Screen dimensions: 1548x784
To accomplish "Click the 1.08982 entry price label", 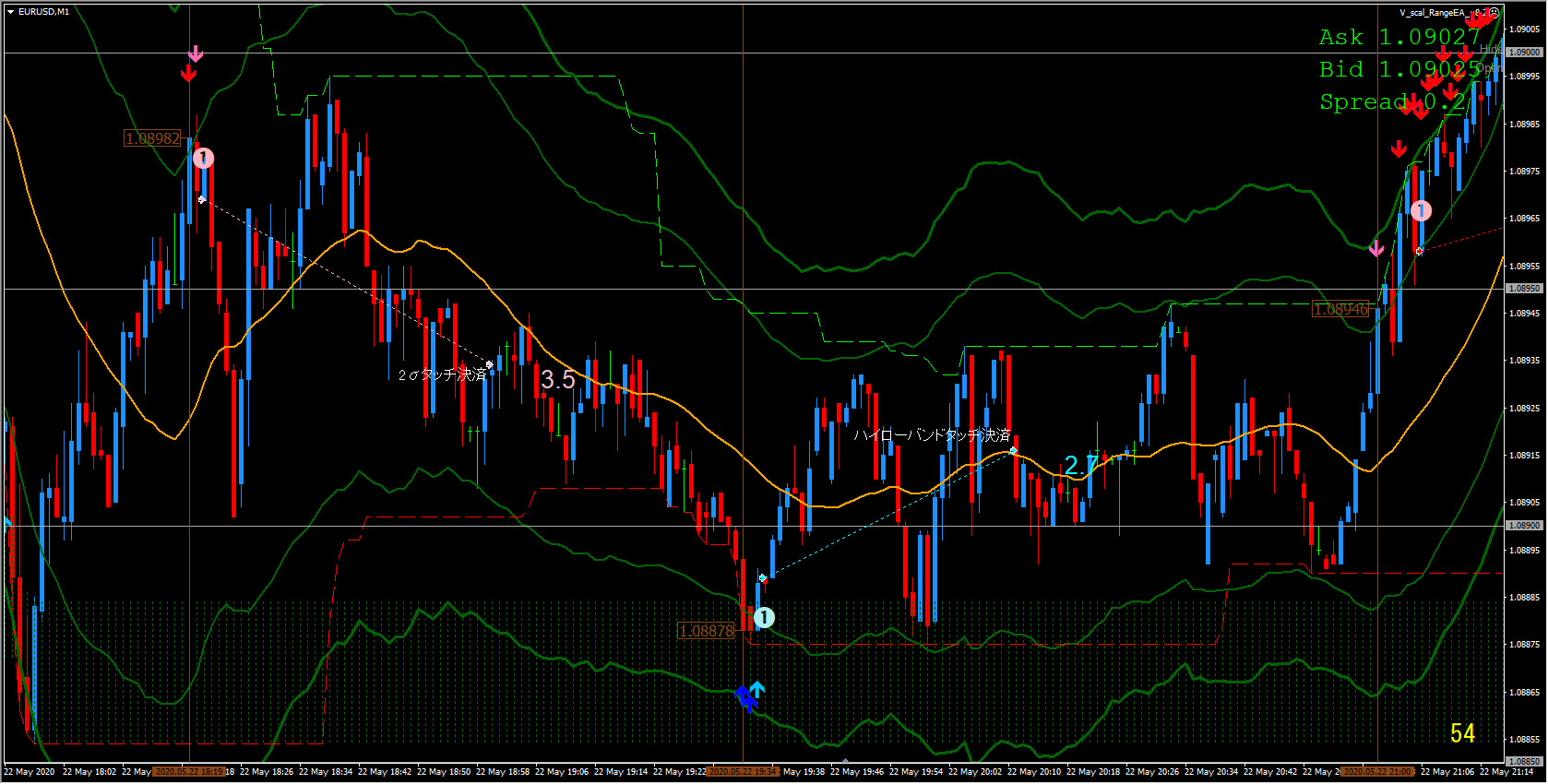I will (153, 138).
